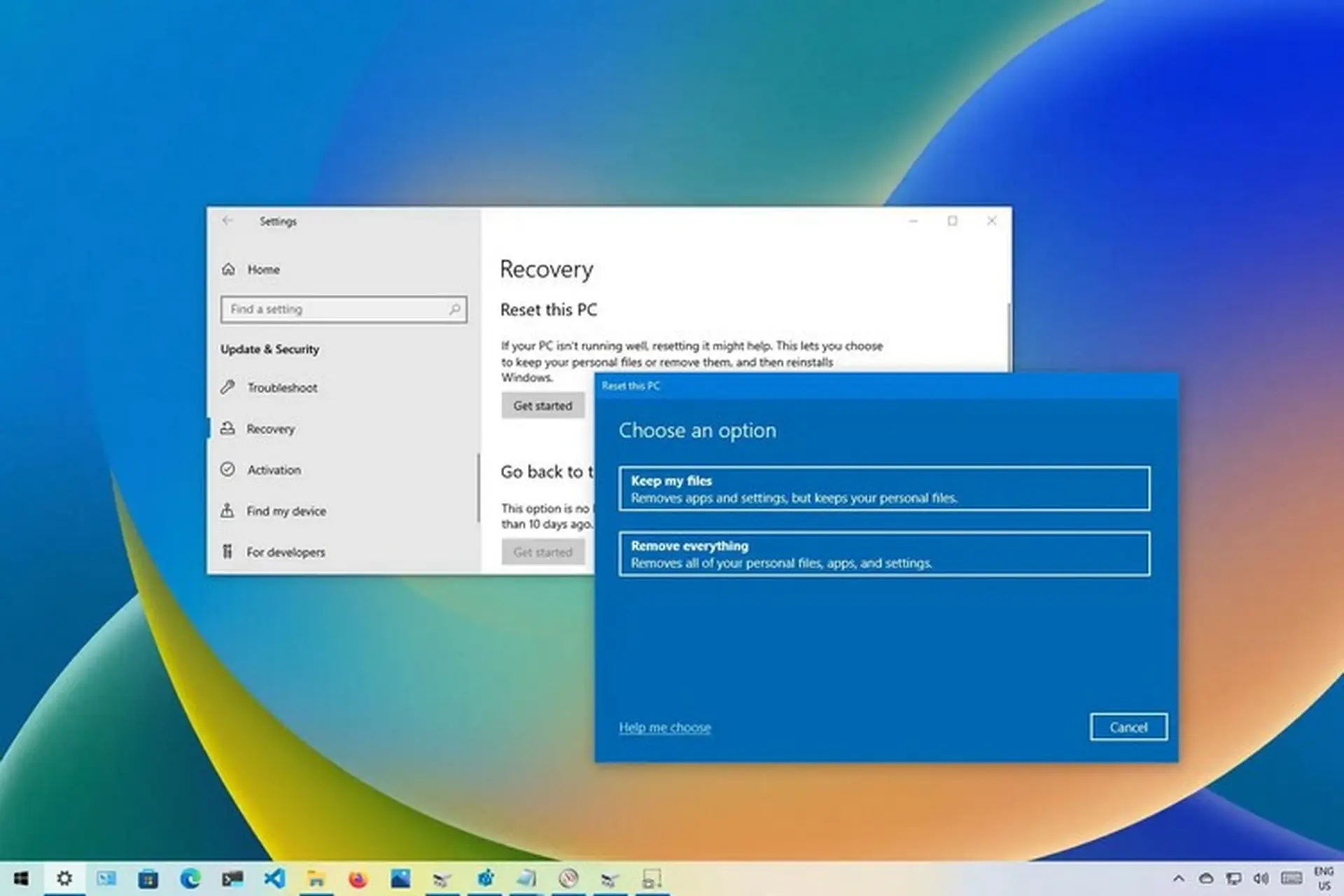Focus the Find a setting field
Viewport: 1344px width, 896px height.
[x=336, y=309]
